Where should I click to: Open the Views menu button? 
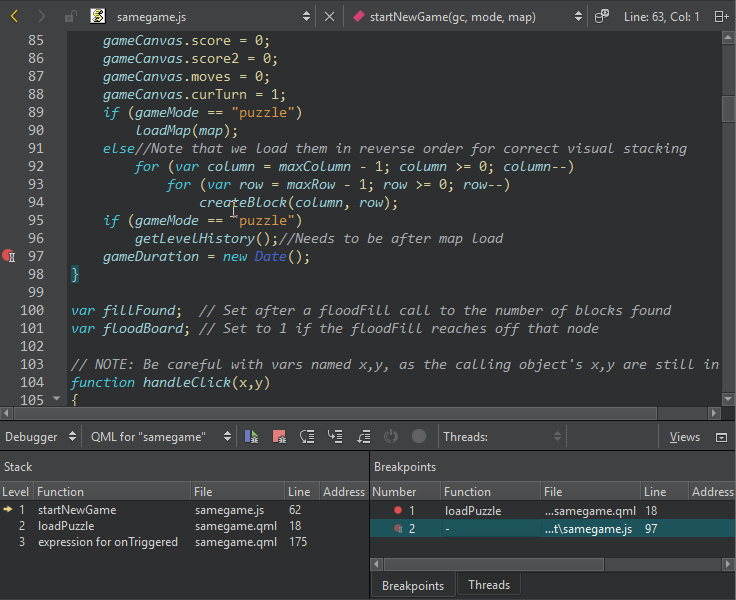[x=685, y=437]
